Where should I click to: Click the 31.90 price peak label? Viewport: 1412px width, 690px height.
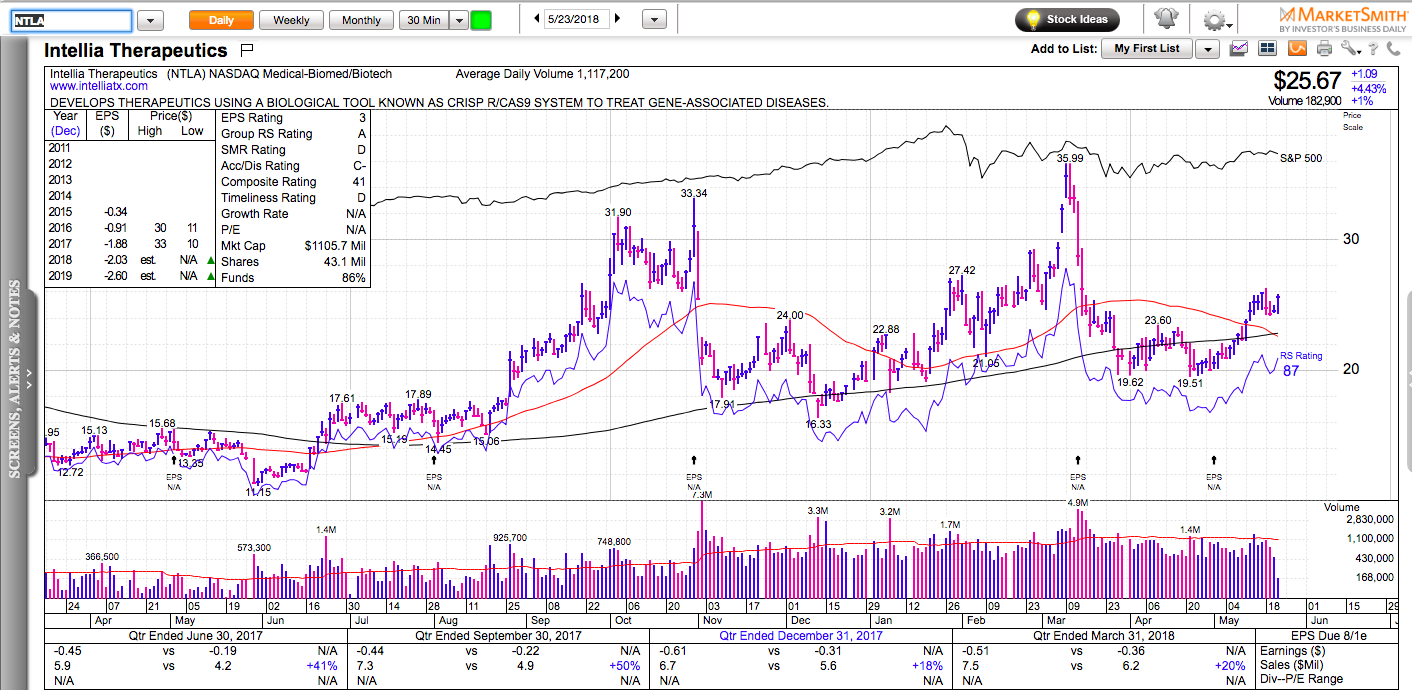pos(618,213)
